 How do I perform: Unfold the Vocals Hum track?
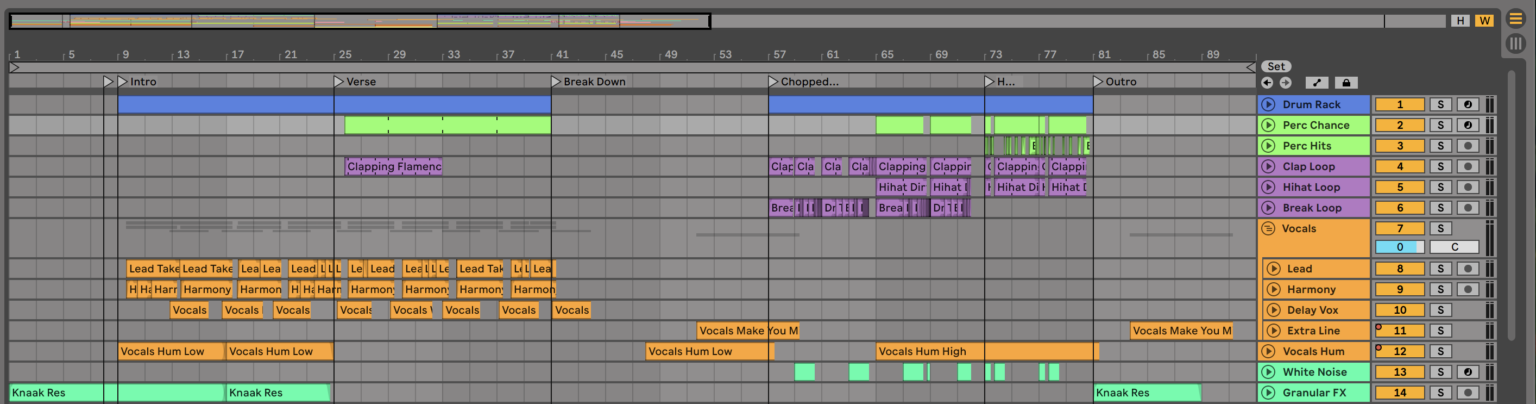tap(1268, 351)
